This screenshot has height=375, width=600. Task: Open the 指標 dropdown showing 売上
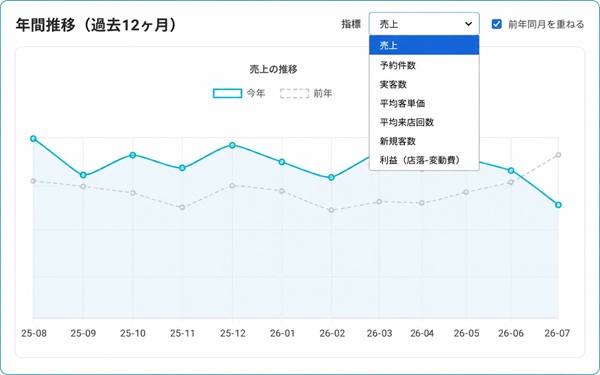pyautogui.click(x=424, y=24)
